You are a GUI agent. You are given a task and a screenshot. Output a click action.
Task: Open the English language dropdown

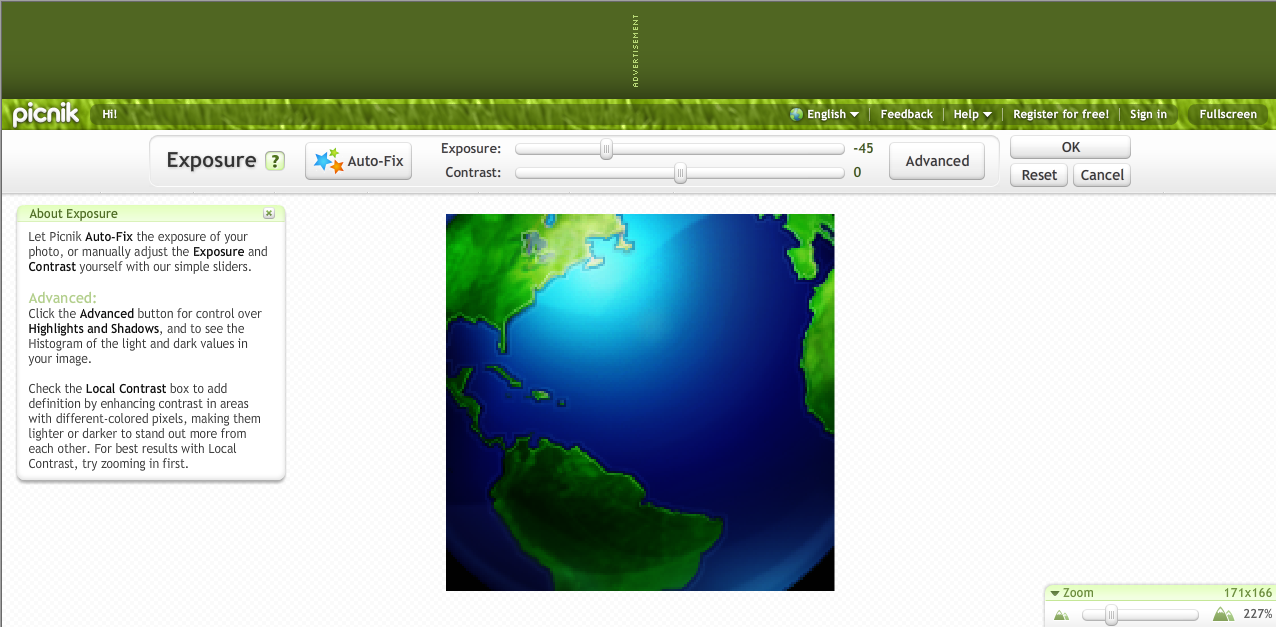click(x=833, y=114)
